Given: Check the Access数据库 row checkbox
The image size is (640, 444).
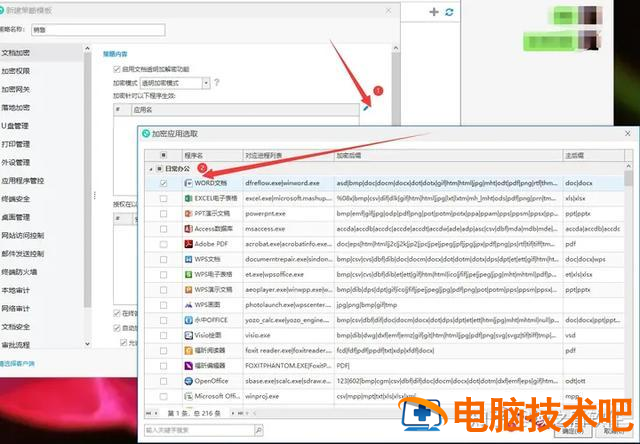Looking at the screenshot, I should click(x=164, y=229).
